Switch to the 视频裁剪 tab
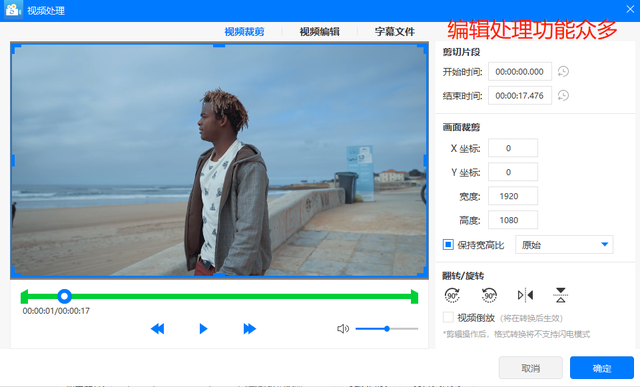This screenshot has height=387, width=640. pos(244,31)
